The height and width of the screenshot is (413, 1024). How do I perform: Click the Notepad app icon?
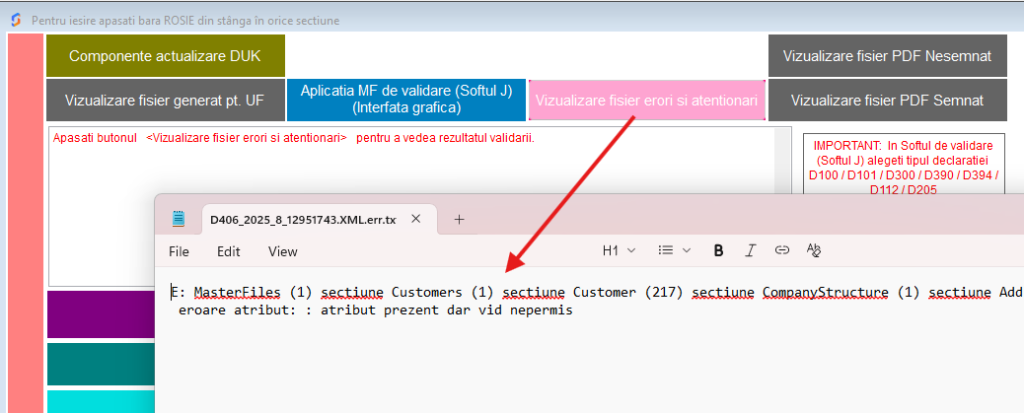coord(178,219)
